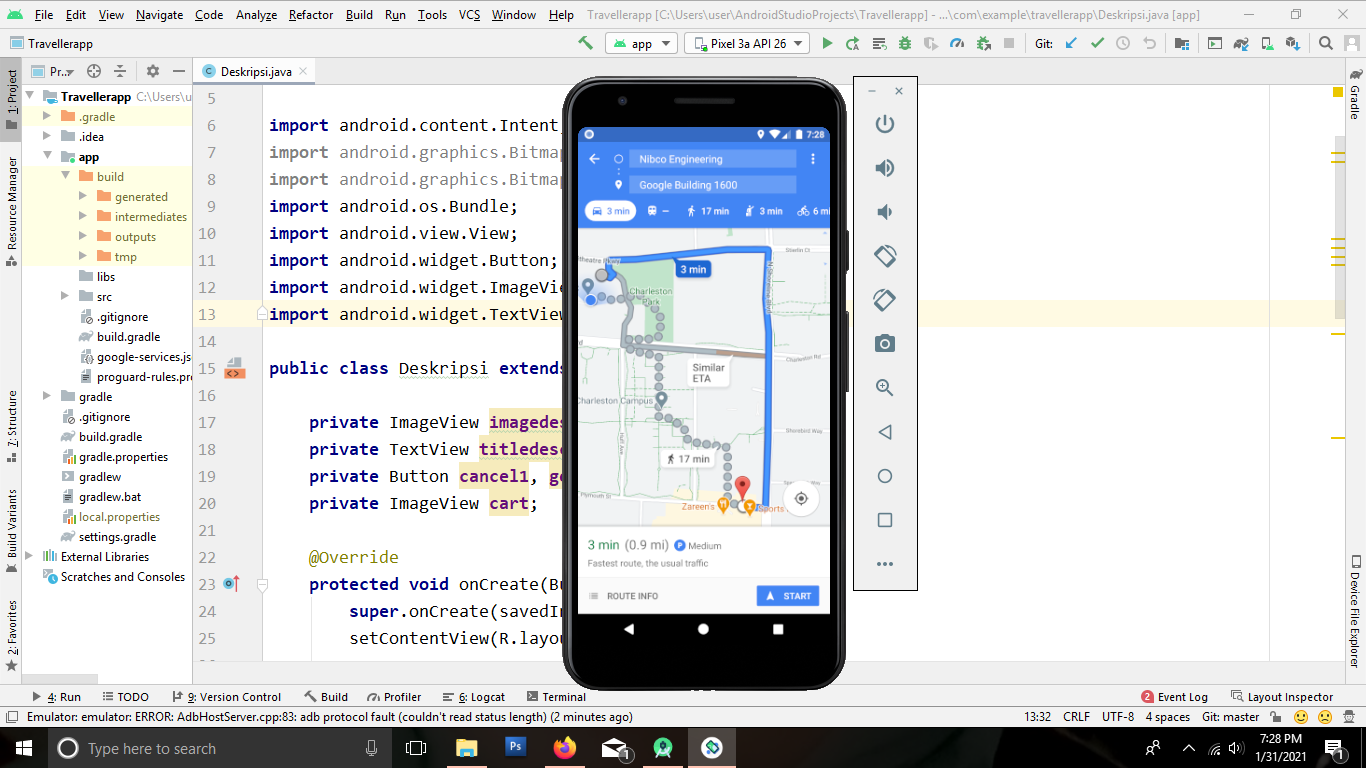Open the Project panel gear settings
This screenshot has width=1366, height=768.
[153, 71]
